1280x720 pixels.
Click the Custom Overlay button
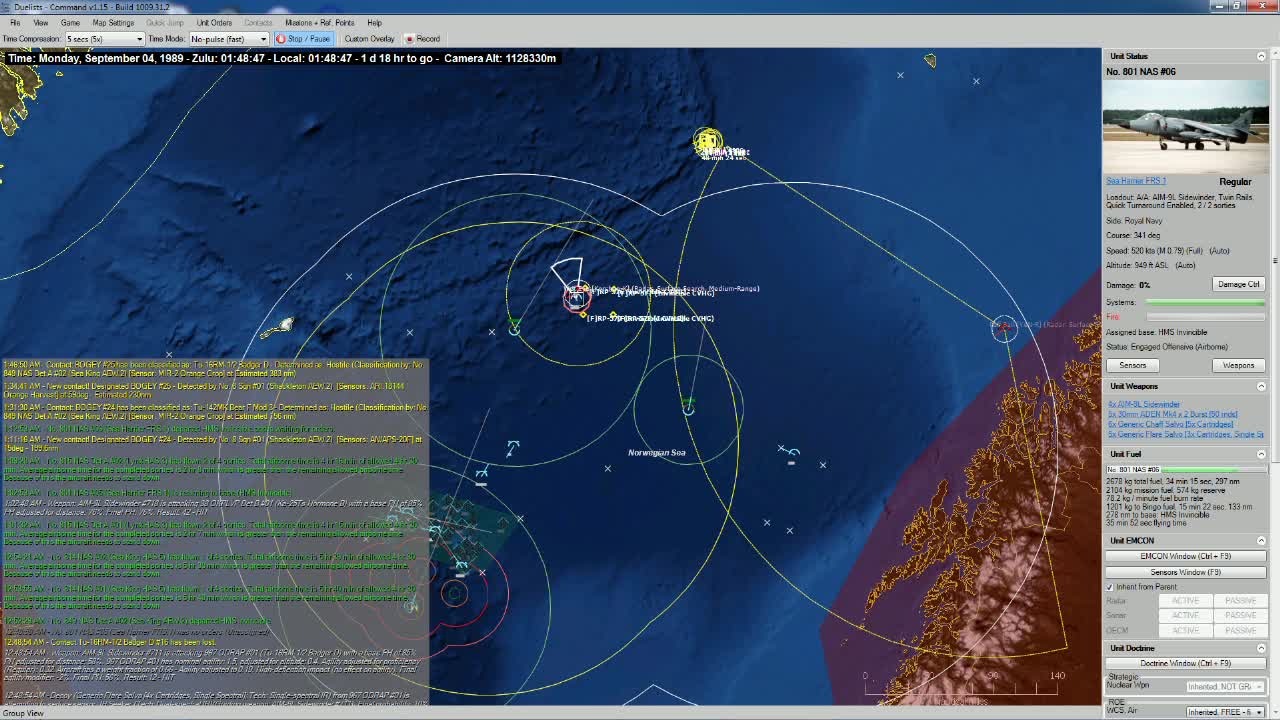(369, 39)
